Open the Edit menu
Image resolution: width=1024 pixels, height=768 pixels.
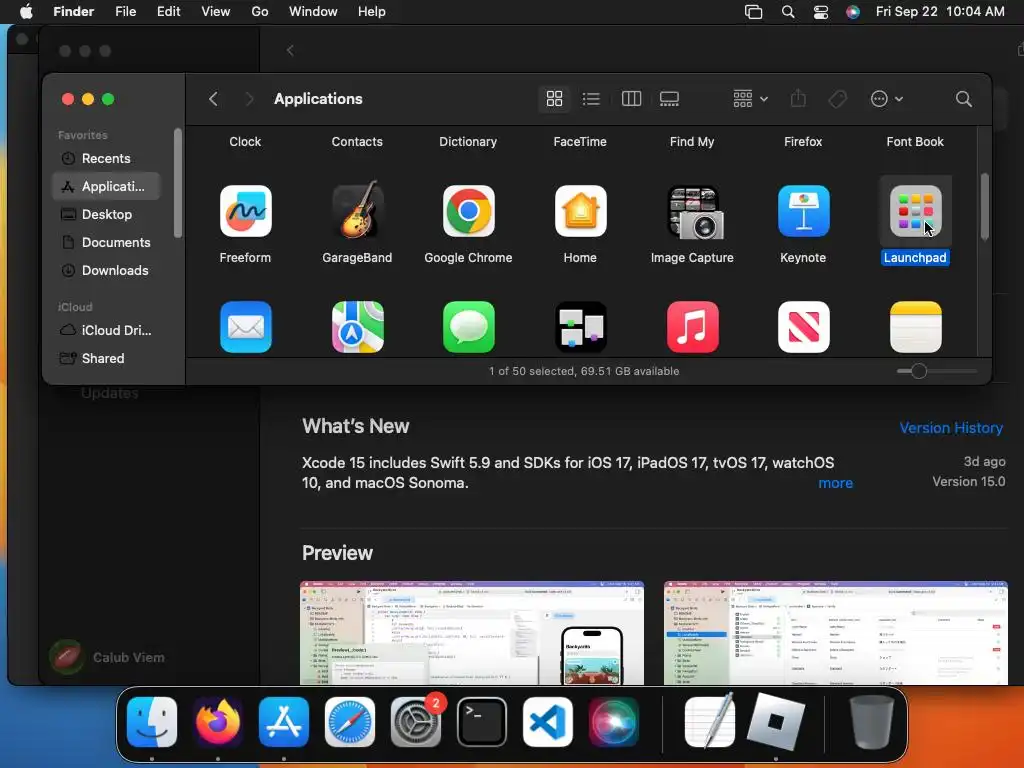tap(168, 12)
